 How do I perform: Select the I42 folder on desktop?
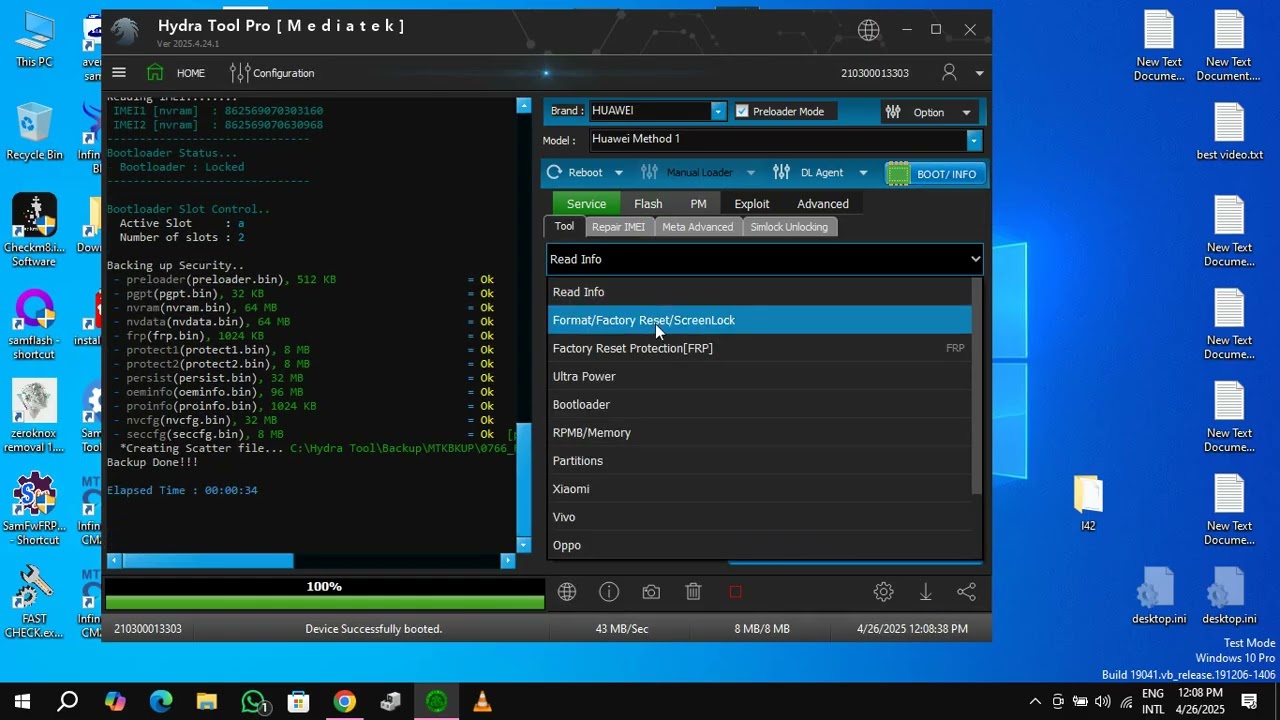point(1088,503)
